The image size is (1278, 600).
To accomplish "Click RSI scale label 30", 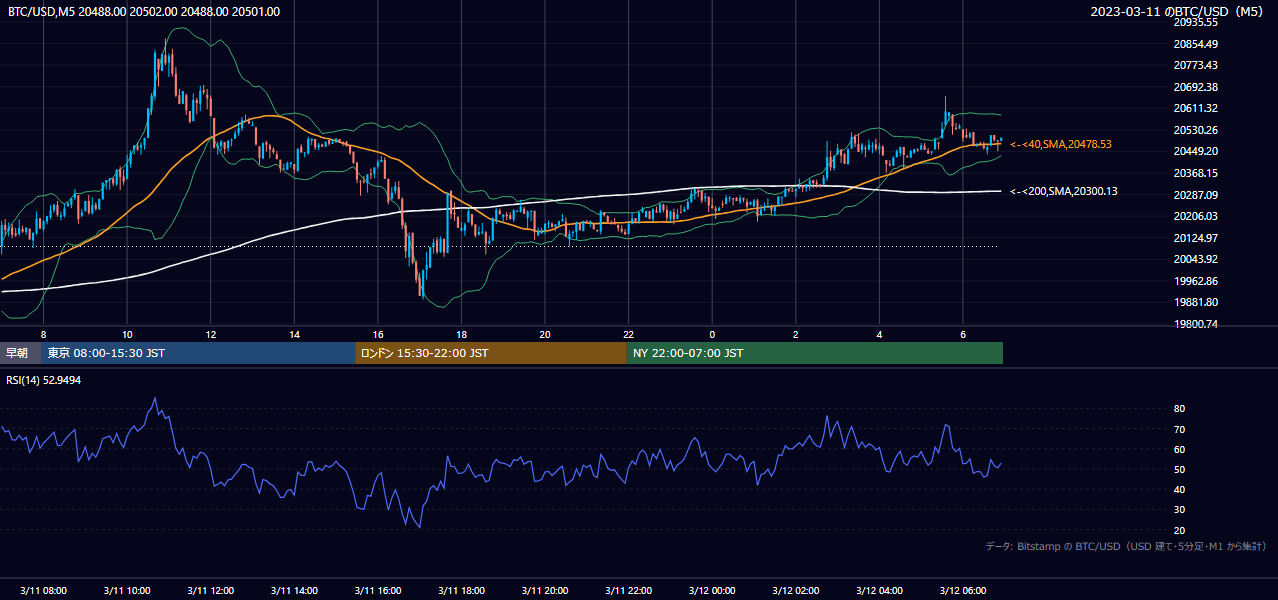I will (1179, 510).
